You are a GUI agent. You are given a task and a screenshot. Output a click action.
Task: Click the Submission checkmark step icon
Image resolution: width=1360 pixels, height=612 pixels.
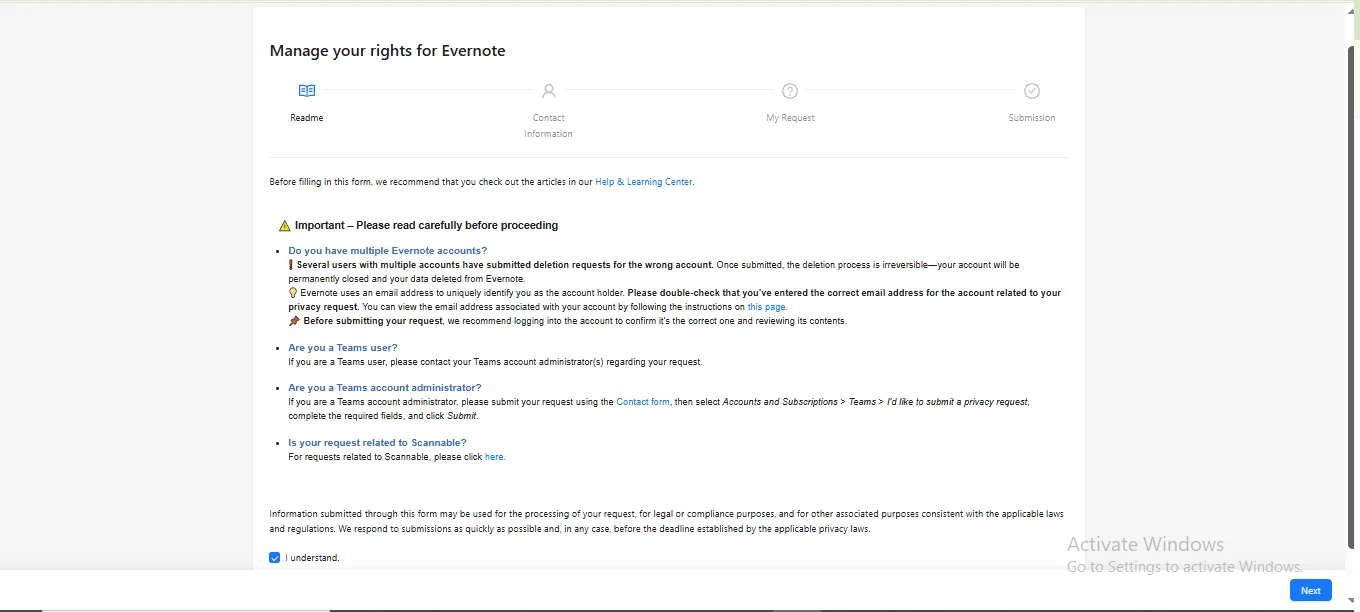(1032, 91)
